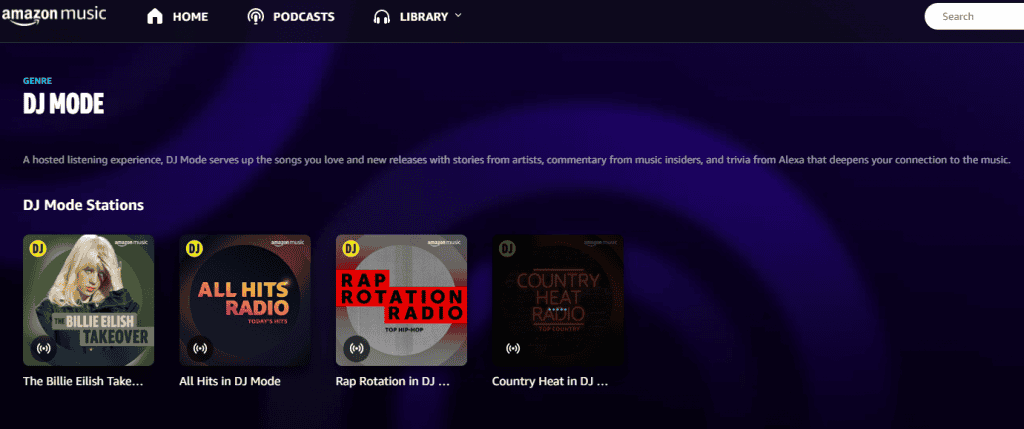
Task: Click the Podcasts microphone icon
Action: click(x=256, y=16)
